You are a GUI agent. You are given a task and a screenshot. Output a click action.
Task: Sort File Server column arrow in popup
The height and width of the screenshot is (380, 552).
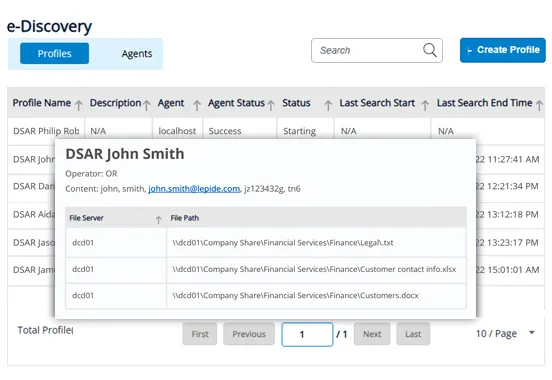[x=158, y=220]
